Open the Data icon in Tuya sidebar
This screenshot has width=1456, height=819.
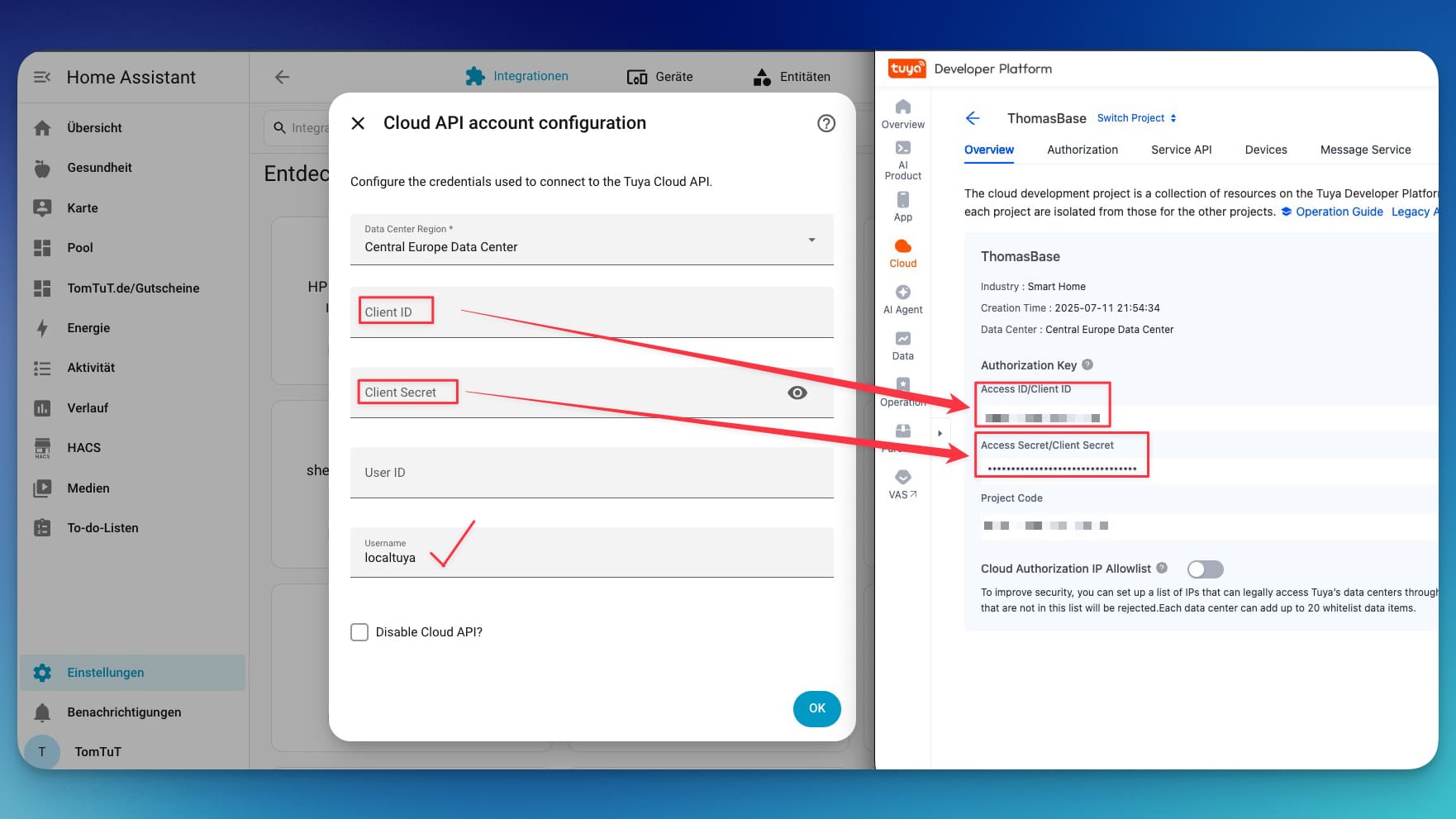[x=902, y=339]
